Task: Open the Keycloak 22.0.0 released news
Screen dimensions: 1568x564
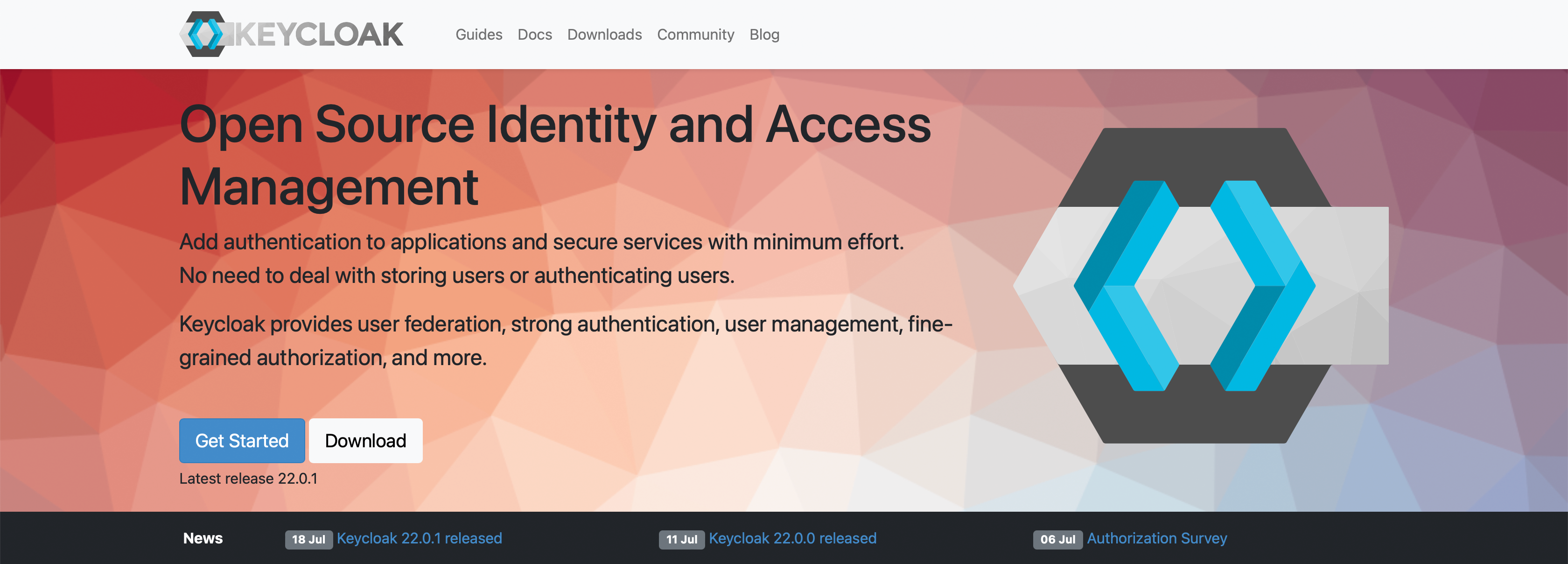Action: click(792, 538)
